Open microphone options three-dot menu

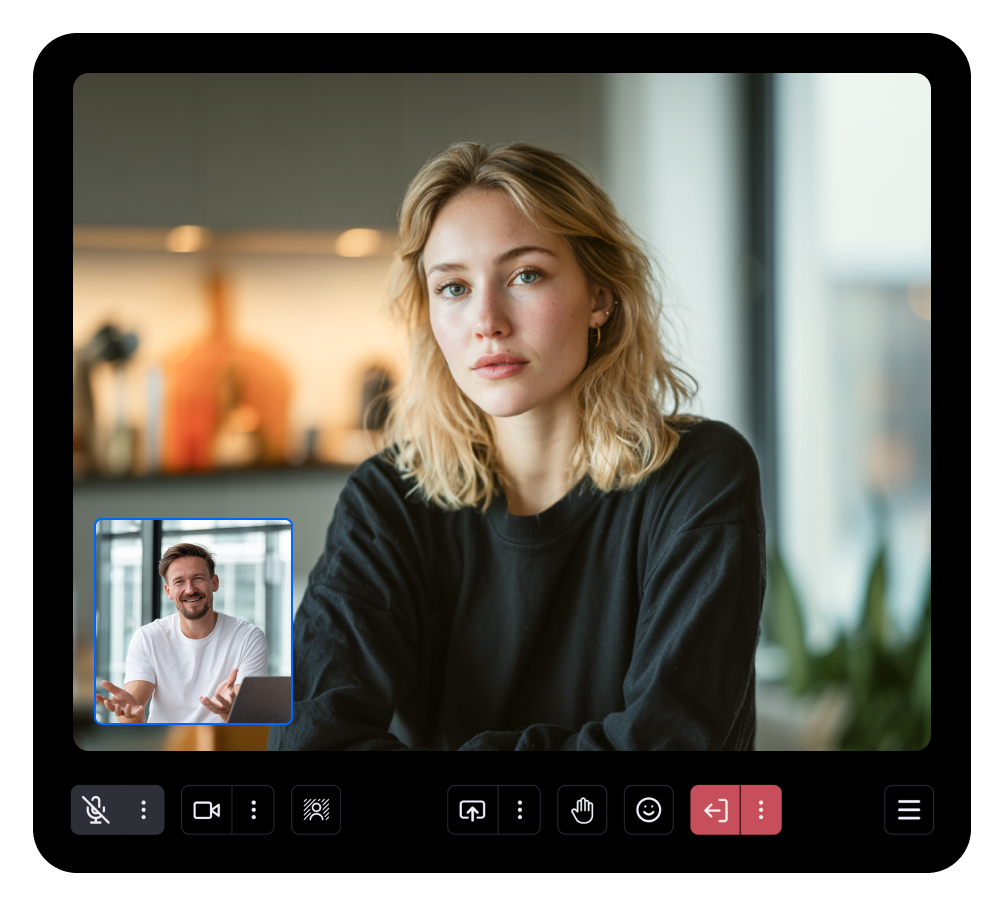(143, 810)
